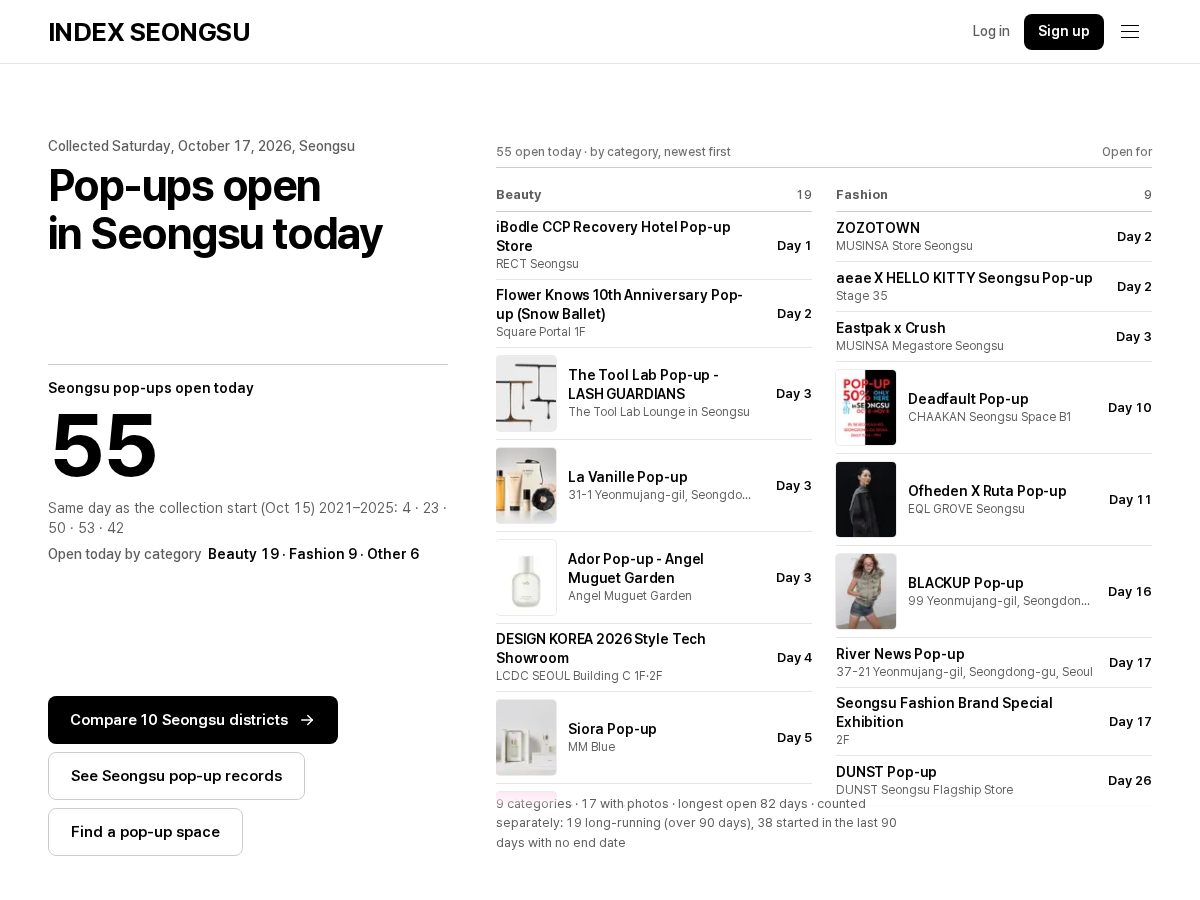
Task: Open Deadfault Pop-up poster thumbnail
Action: pos(866,408)
